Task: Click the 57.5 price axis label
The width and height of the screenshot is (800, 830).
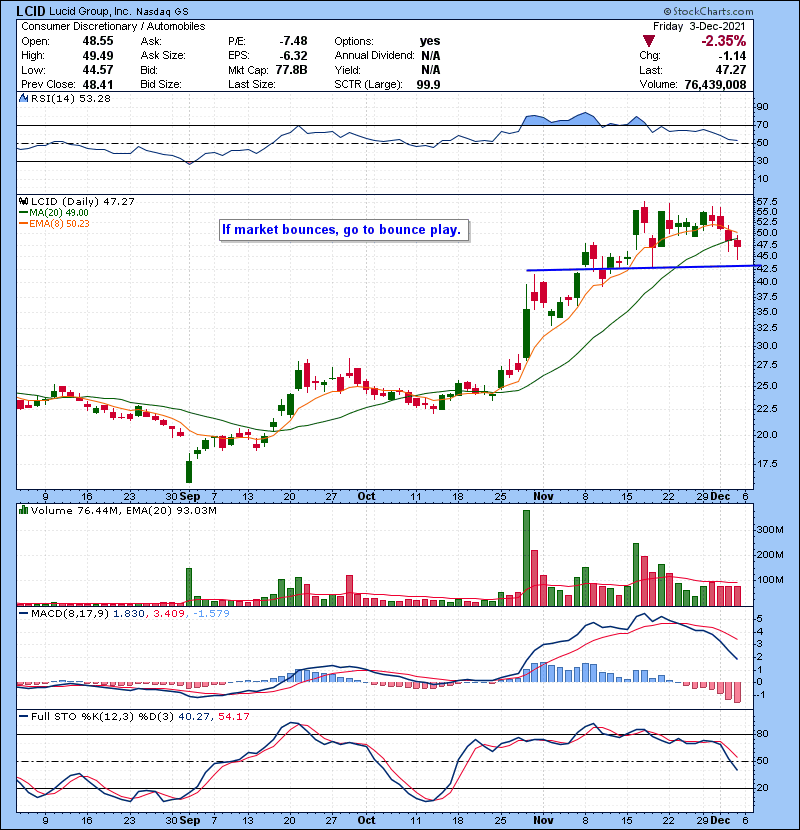Action: click(x=767, y=202)
